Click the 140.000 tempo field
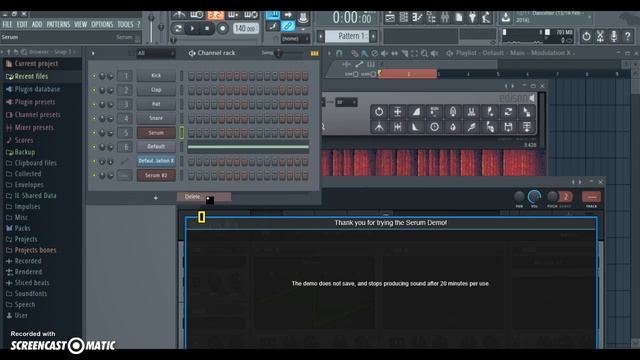640x360 pixels. 245,29
